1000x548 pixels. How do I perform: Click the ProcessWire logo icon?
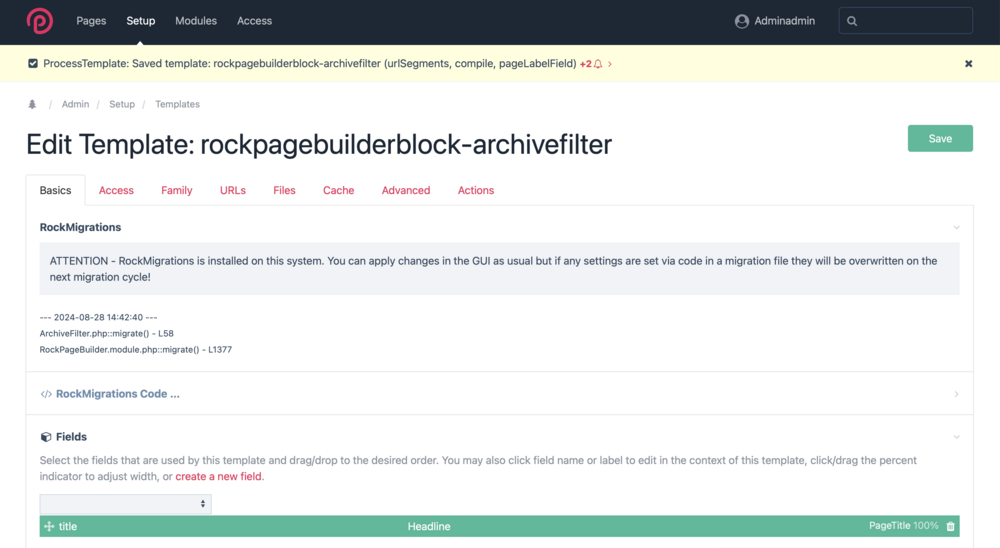point(40,21)
